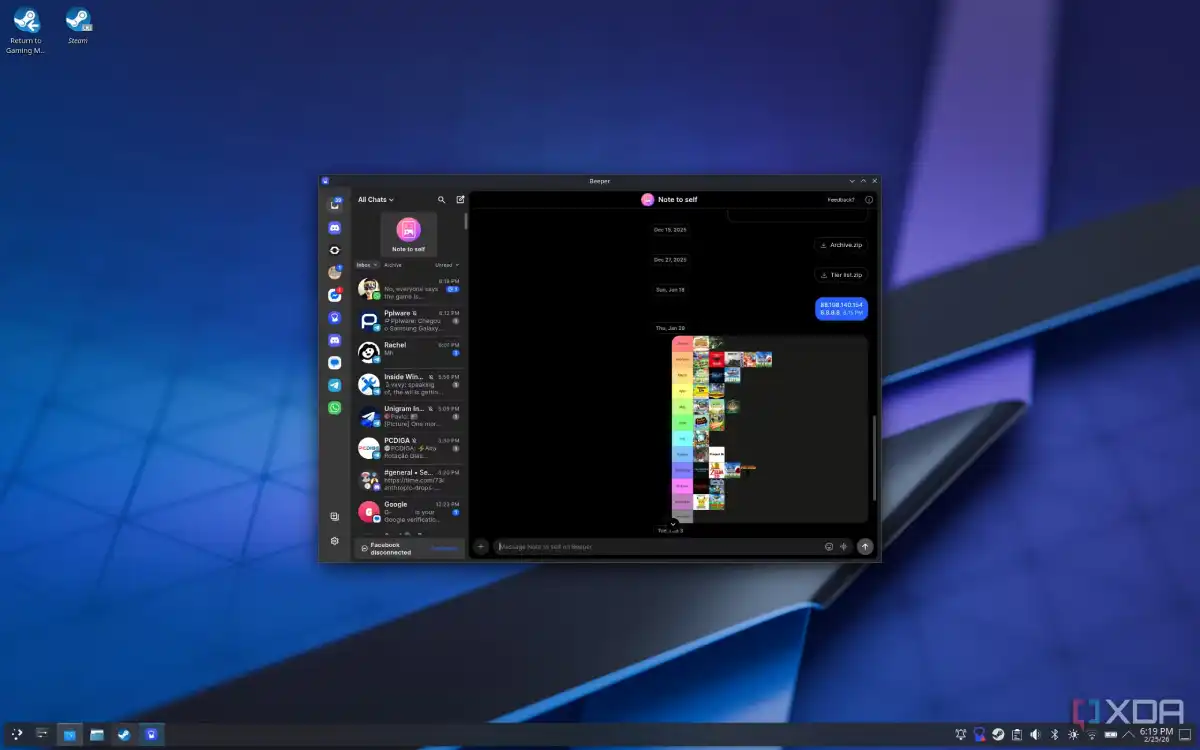Click the show desktop button in taskbar
The height and width of the screenshot is (750, 1200).
[1186, 735]
